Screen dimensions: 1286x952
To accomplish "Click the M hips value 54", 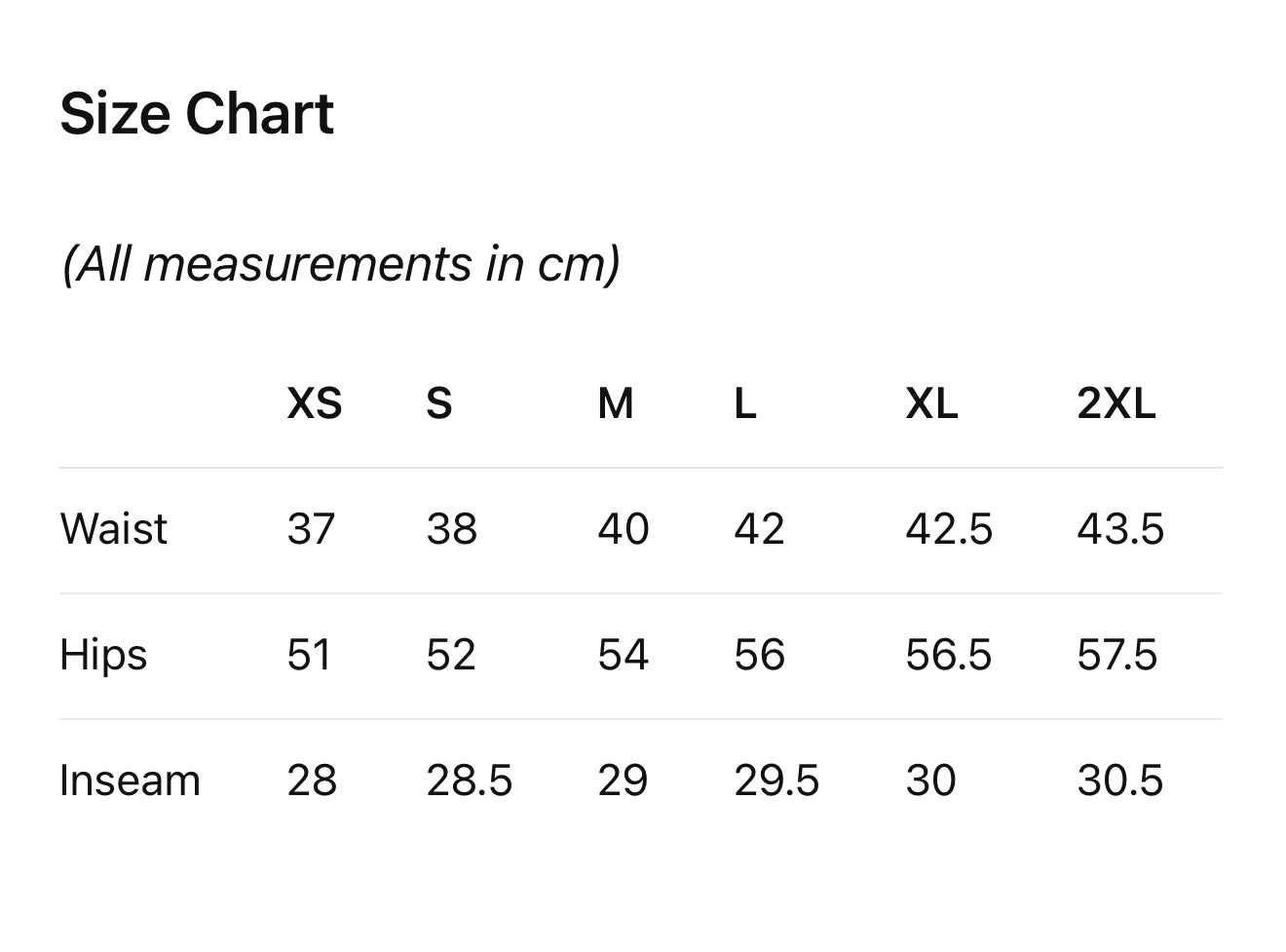I will (x=624, y=655).
